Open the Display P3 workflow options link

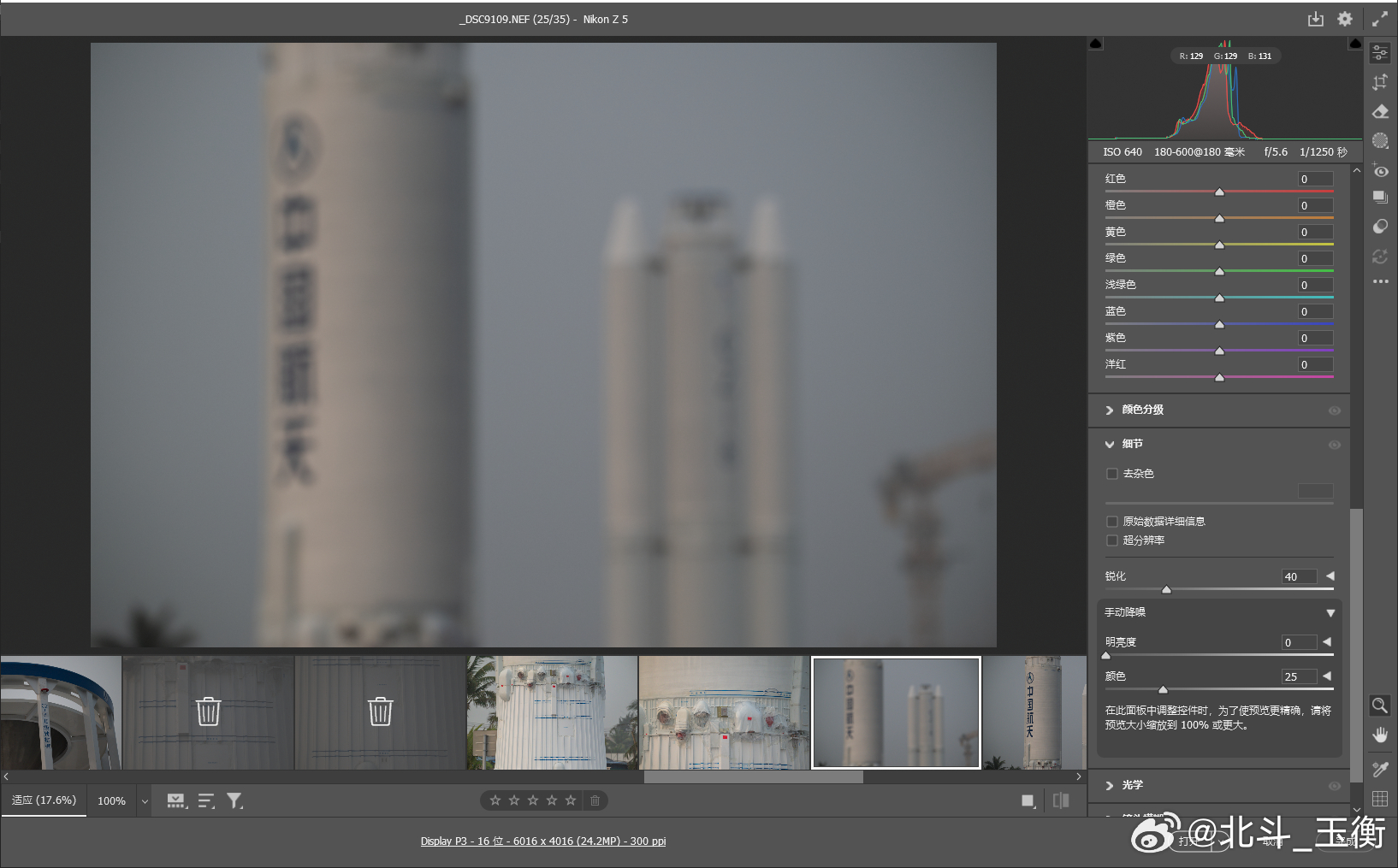[x=542, y=841]
